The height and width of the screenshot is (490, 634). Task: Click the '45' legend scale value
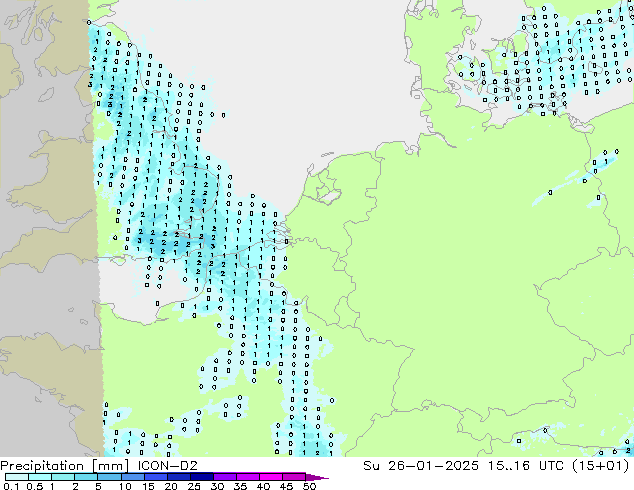click(x=286, y=486)
